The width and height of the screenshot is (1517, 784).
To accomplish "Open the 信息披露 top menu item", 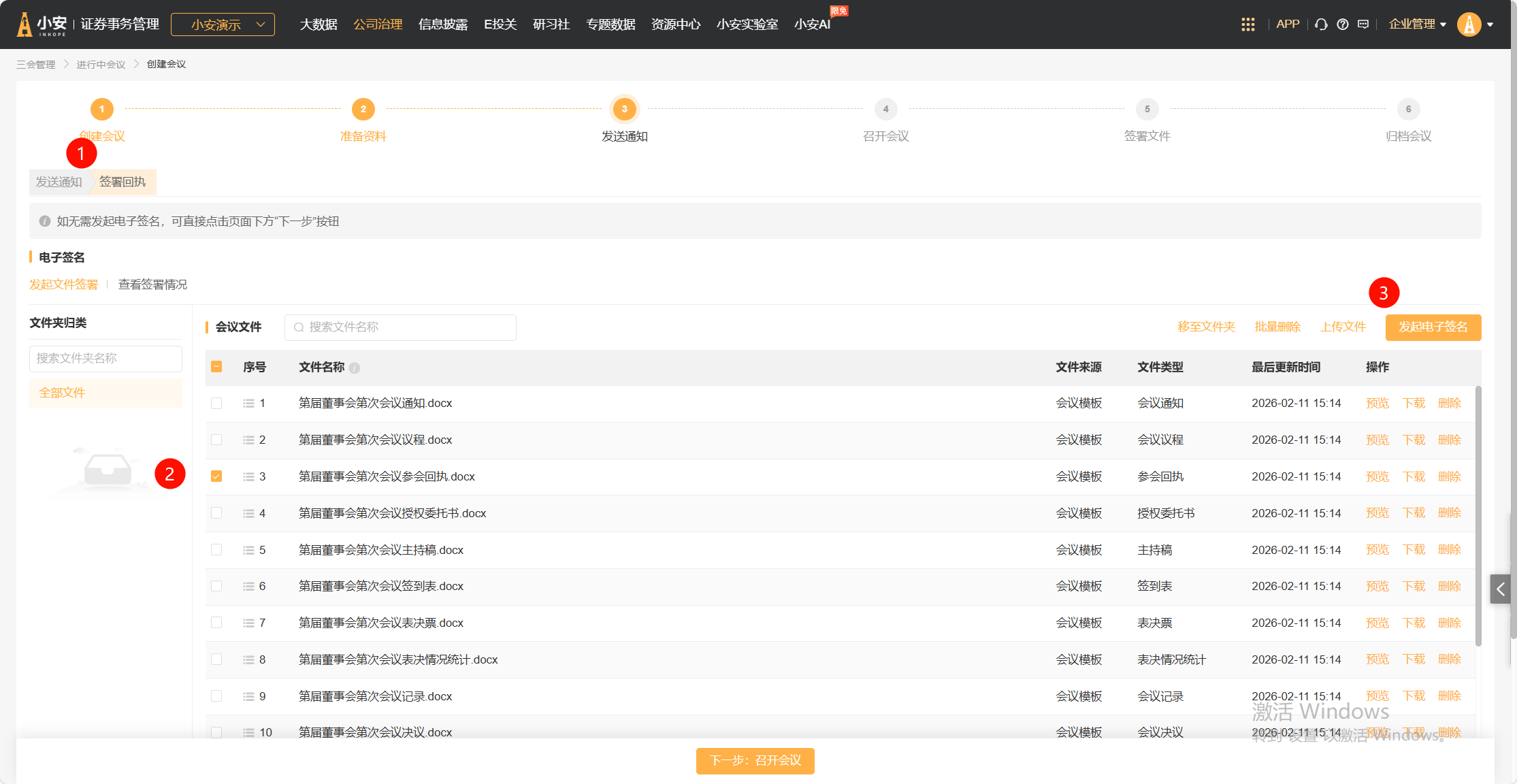I will click(x=443, y=24).
